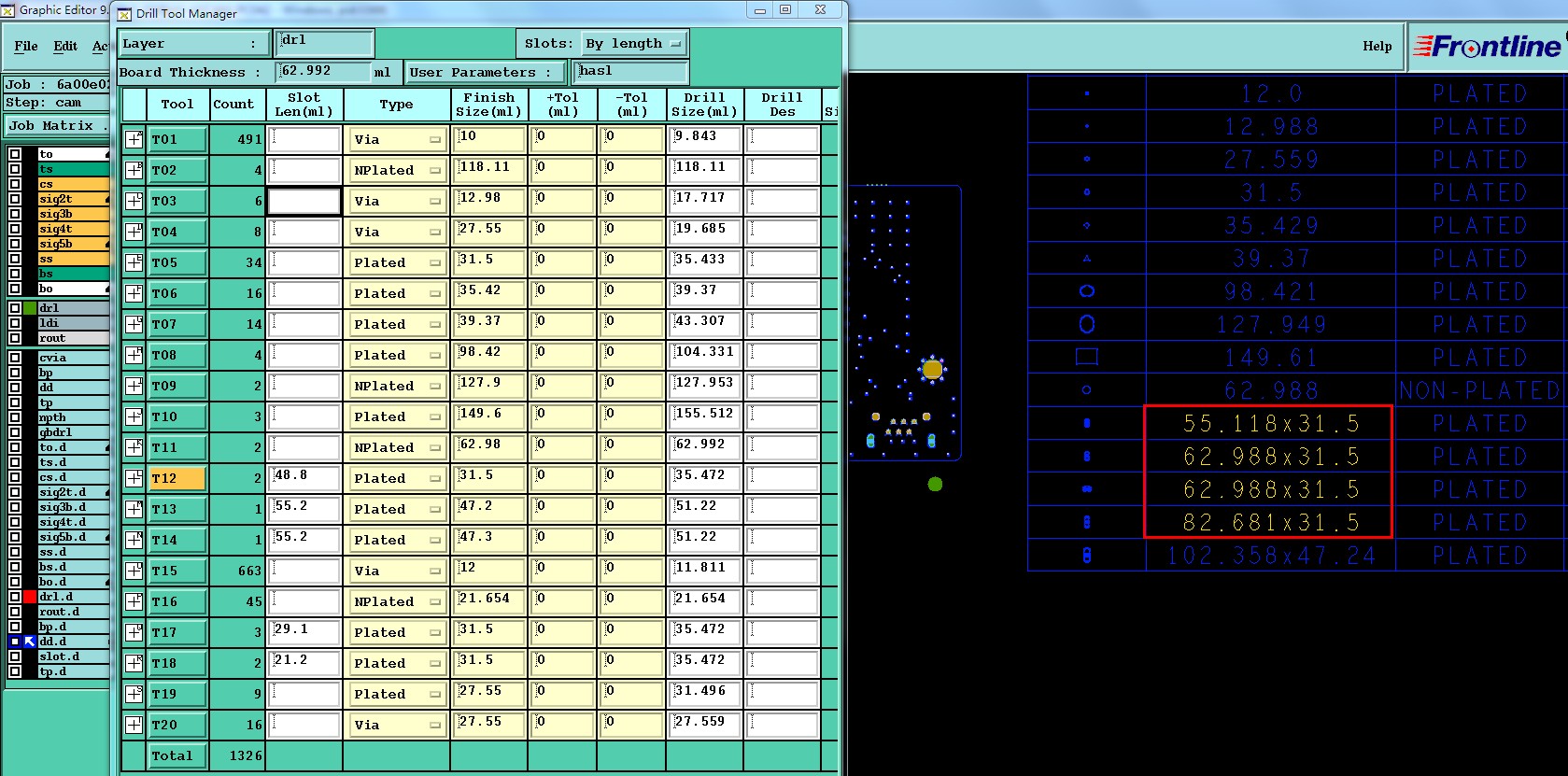Click the green color swatch on the drl layer
Image resolution: width=1568 pixels, height=776 pixels.
coord(30,308)
